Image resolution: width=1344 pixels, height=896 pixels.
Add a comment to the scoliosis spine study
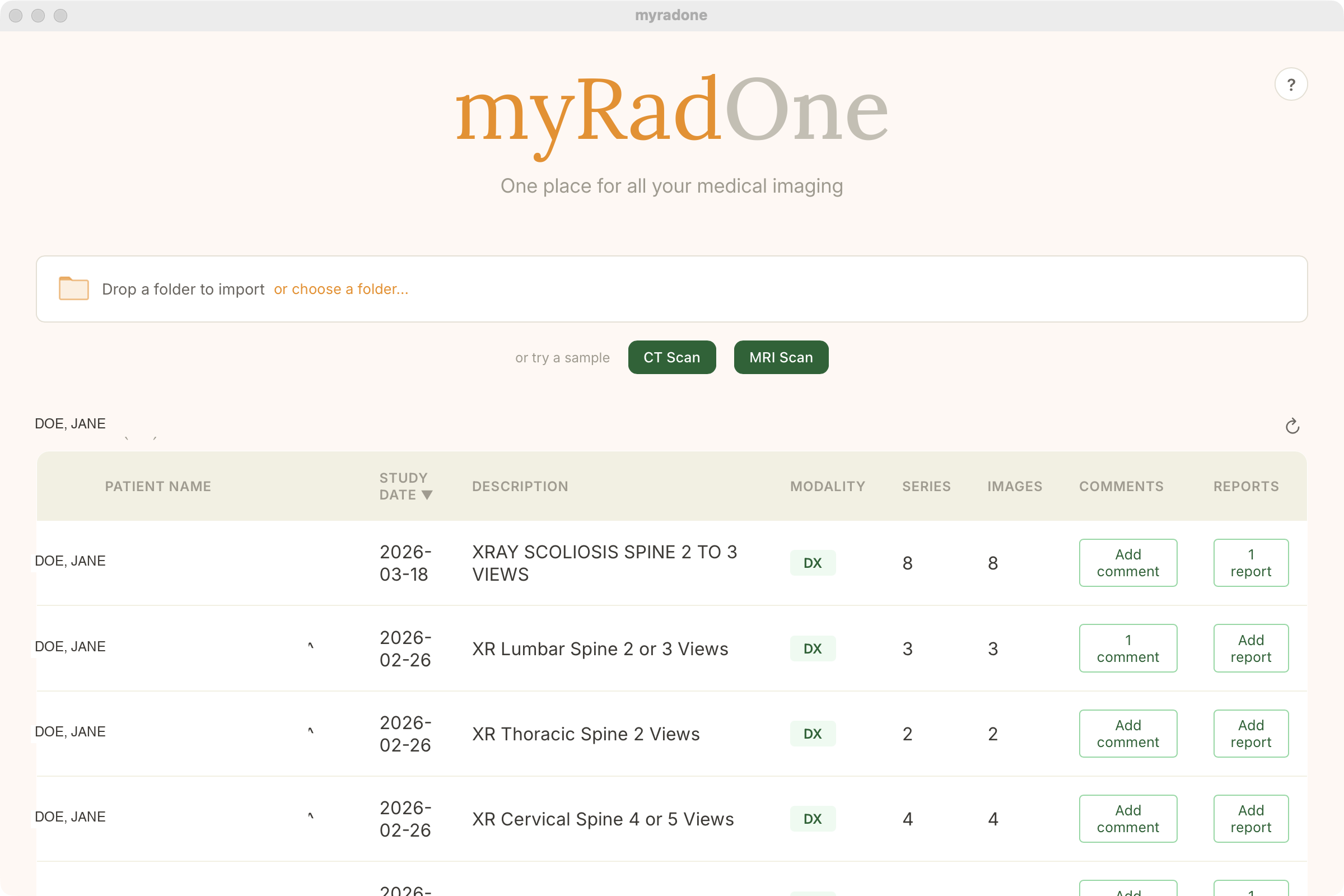pos(1127,562)
